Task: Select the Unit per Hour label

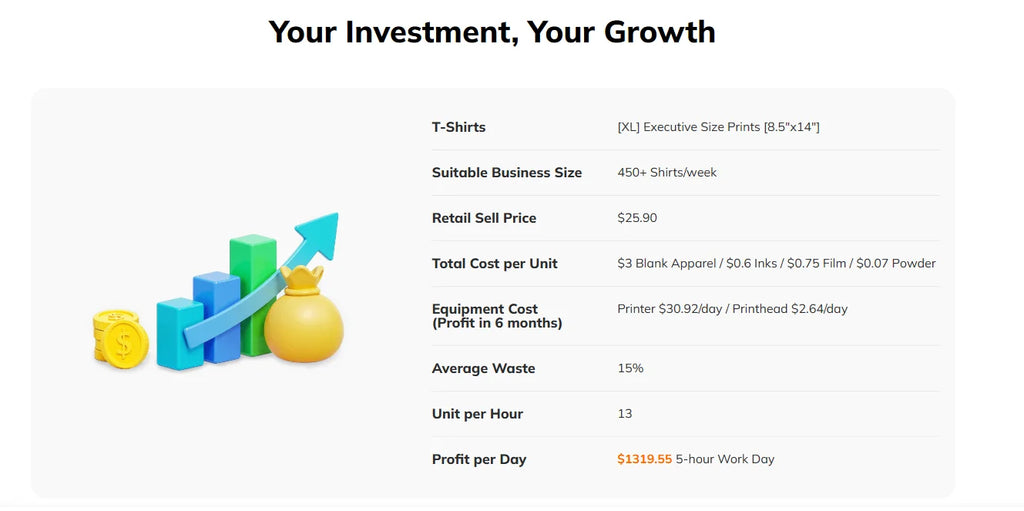Action: pos(477,414)
